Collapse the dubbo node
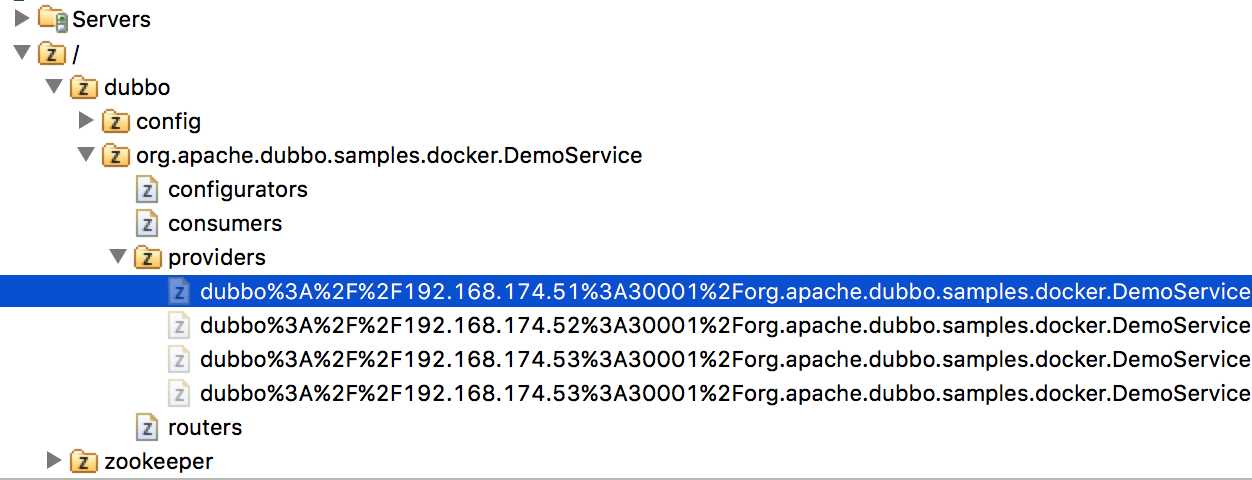Image resolution: width=1252 pixels, height=480 pixels. 55,88
